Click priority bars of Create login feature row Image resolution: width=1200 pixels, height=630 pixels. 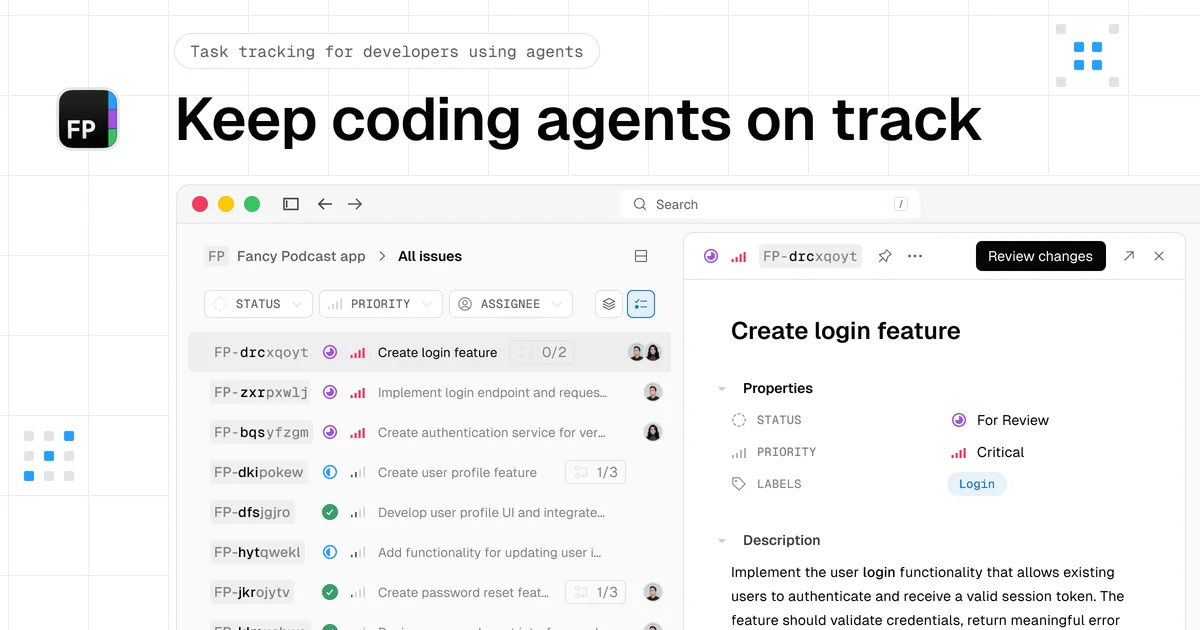[357, 352]
